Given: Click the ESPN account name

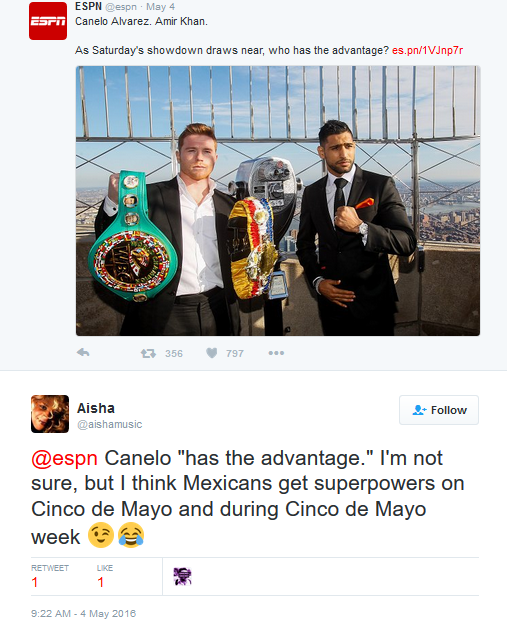Looking at the screenshot, I should 88,7.
